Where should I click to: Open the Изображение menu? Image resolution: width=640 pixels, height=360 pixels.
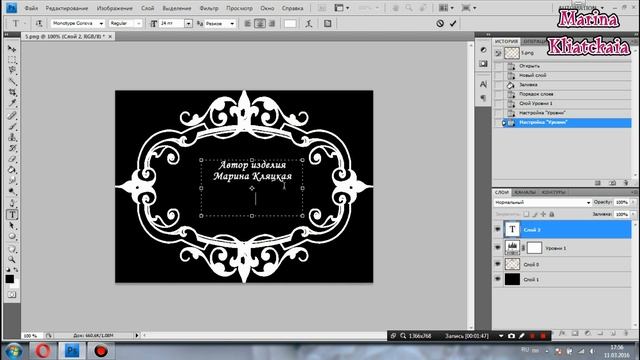(114, 8)
